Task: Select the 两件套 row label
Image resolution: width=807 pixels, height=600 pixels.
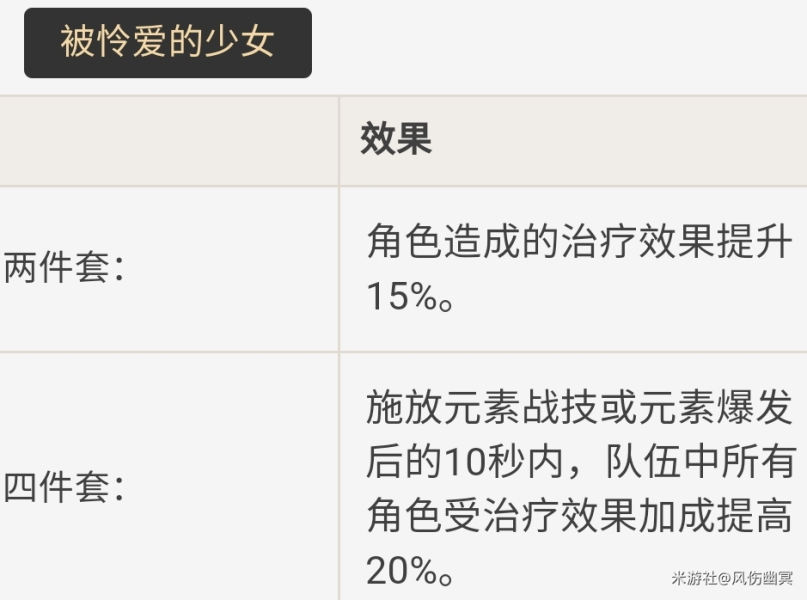Action: [64, 269]
